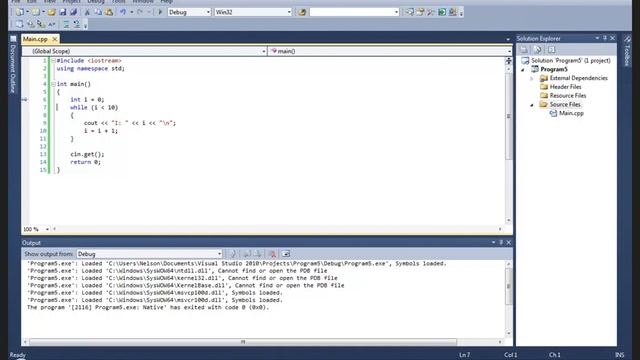This screenshot has height=360, width=640.
Task: Click the code line "cin.get();"
Action: (x=87, y=154)
